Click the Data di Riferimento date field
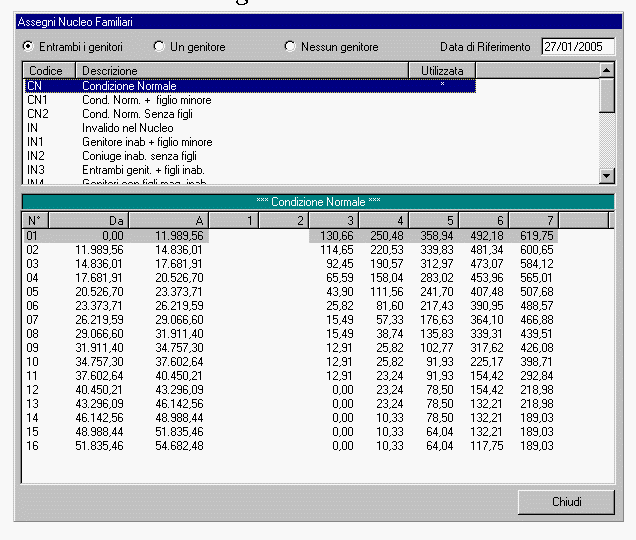 (578, 47)
